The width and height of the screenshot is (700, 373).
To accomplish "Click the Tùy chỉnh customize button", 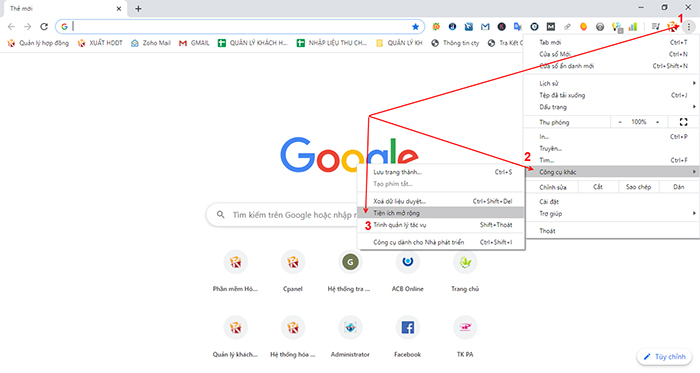I will 664,356.
